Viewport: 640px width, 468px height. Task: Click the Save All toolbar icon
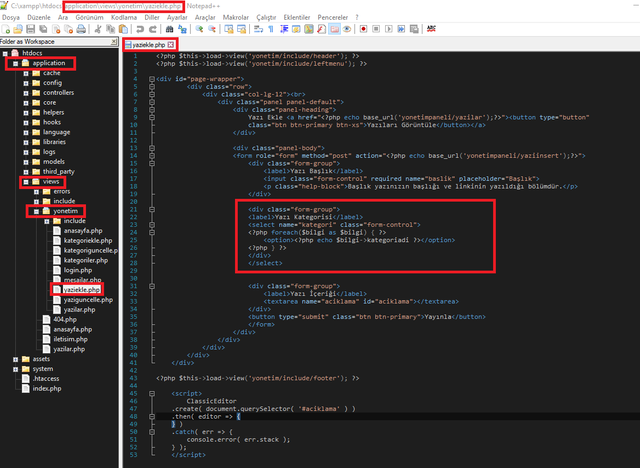click(x=43, y=29)
